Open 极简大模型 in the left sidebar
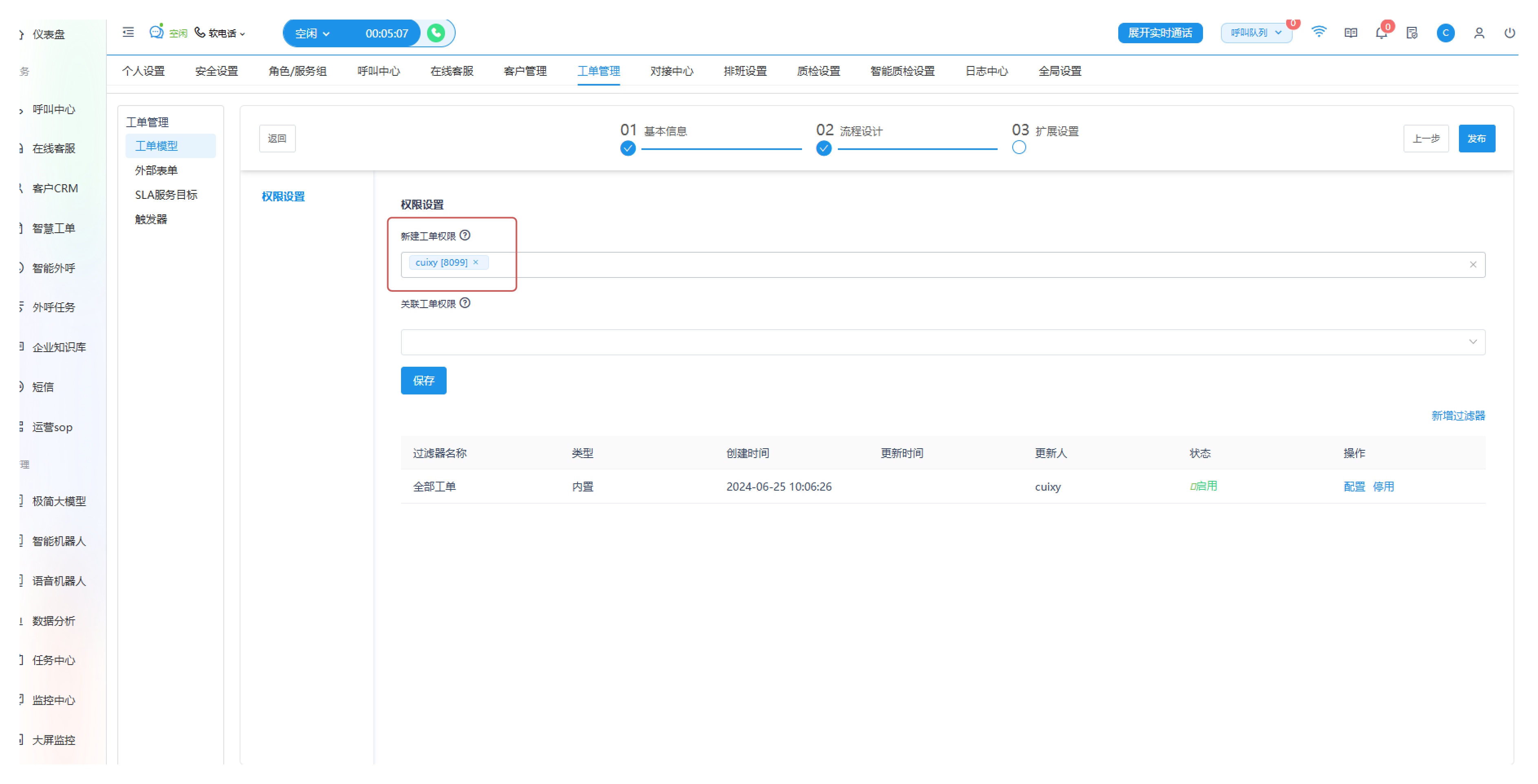Image resolution: width=1538 pixels, height=784 pixels. [x=59, y=502]
